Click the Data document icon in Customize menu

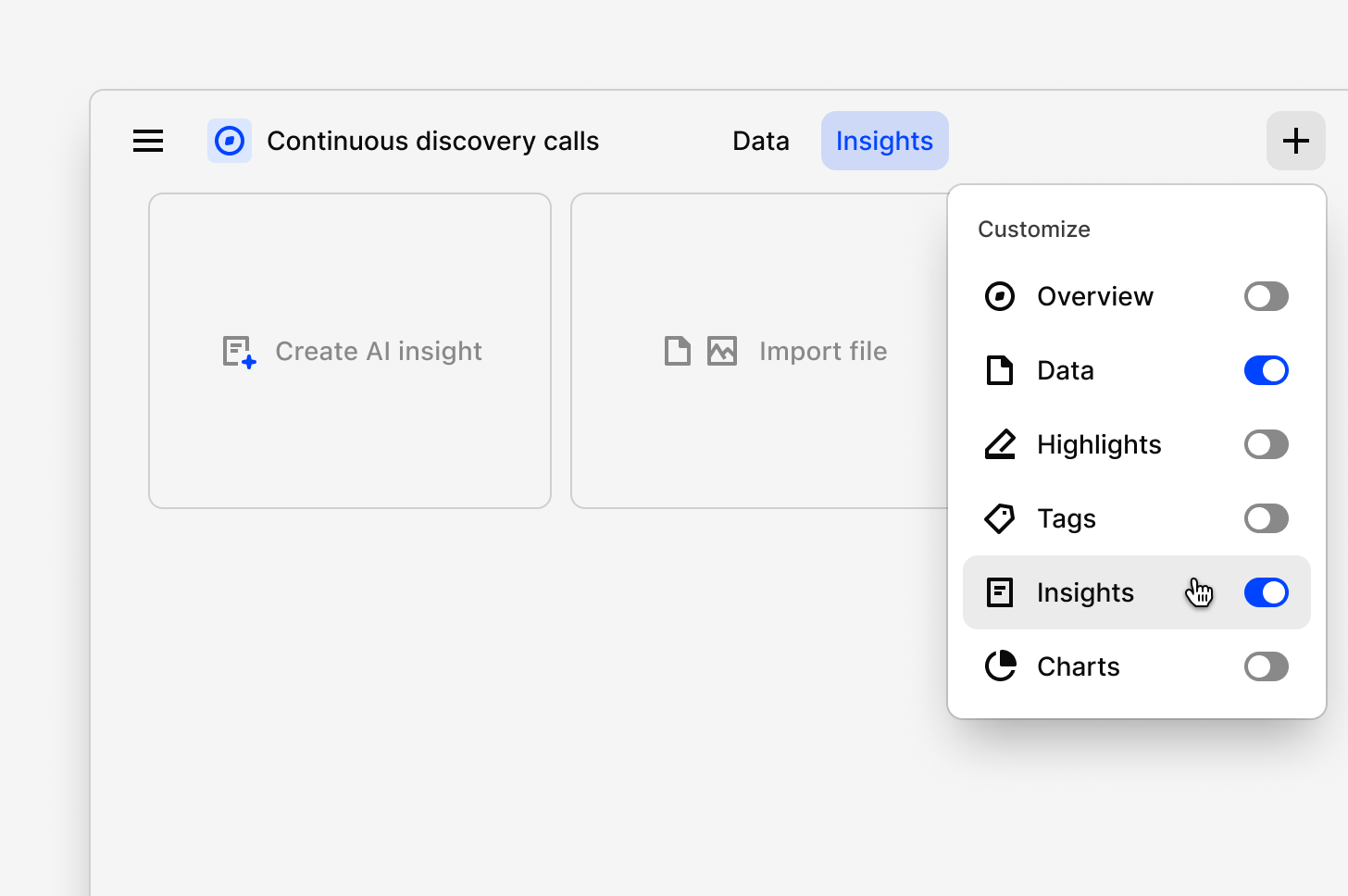(1000, 370)
